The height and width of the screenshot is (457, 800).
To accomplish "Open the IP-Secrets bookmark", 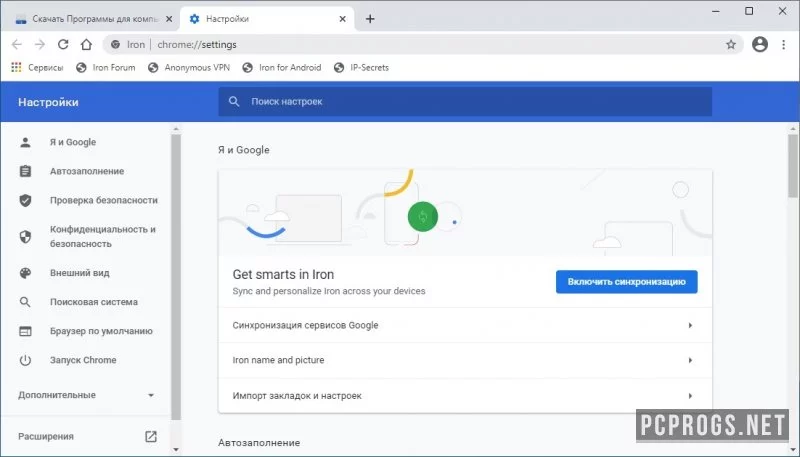I will pos(361,67).
